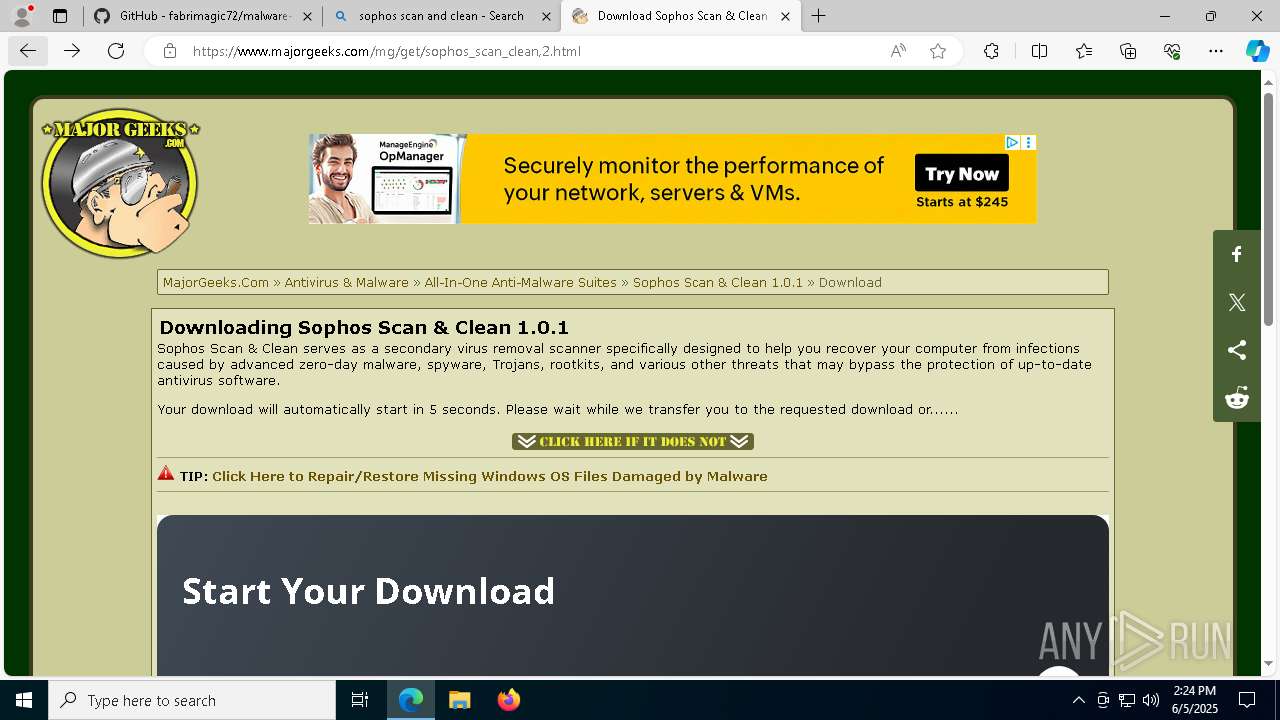Share page on Facebook
The width and height of the screenshot is (1280, 720).
pyautogui.click(x=1237, y=254)
